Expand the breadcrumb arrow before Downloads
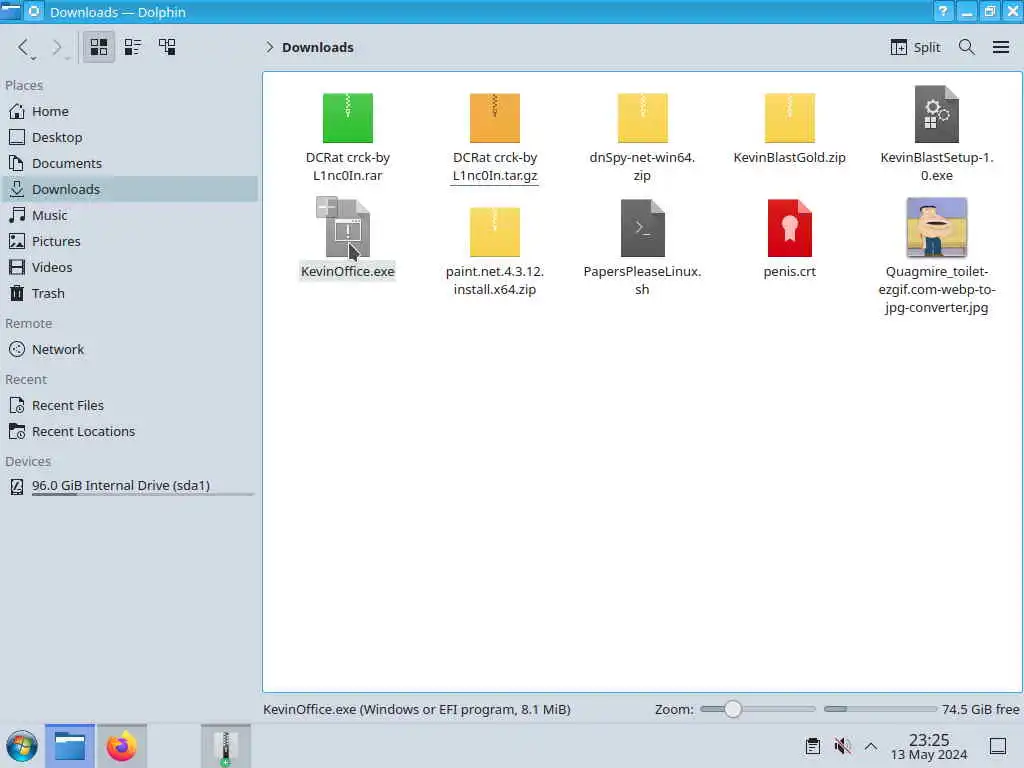The height and width of the screenshot is (768, 1024). click(x=269, y=47)
